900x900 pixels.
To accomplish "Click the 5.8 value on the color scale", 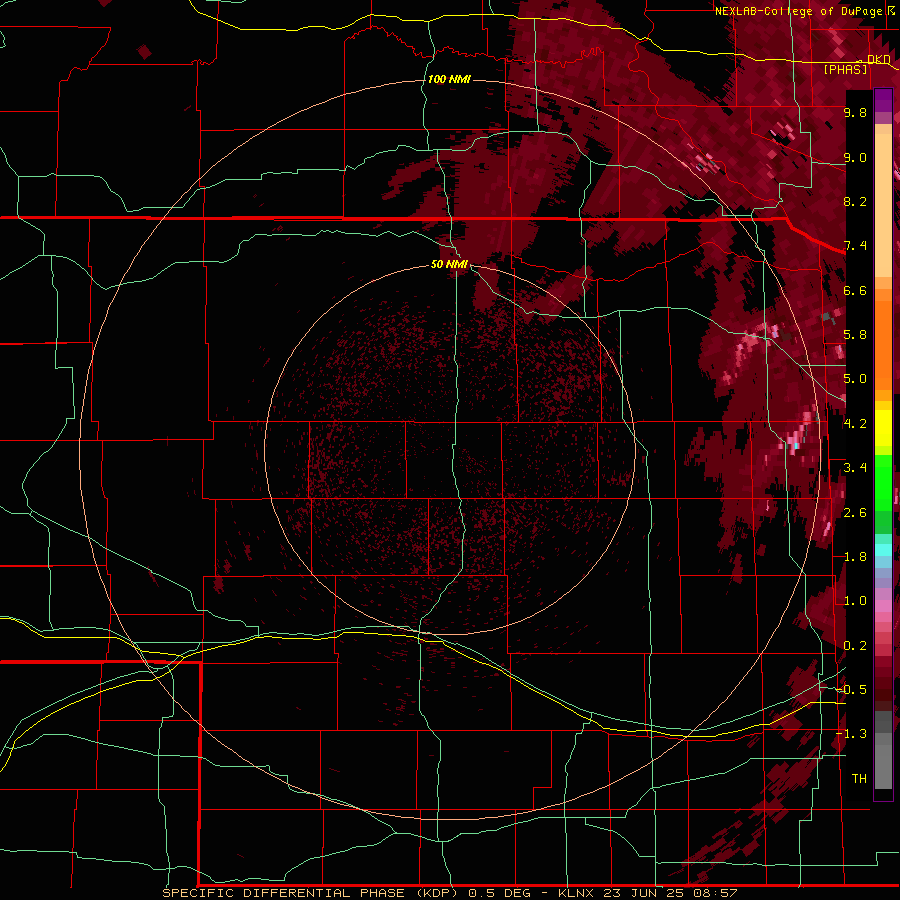I will point(855,335).
